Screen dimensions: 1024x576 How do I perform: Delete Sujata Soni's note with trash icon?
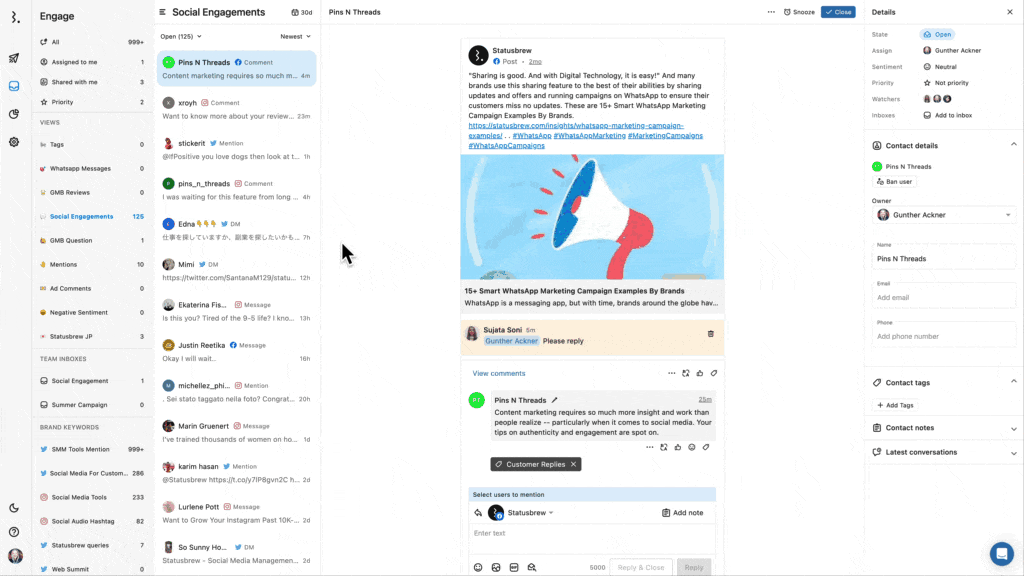(711, 334)
